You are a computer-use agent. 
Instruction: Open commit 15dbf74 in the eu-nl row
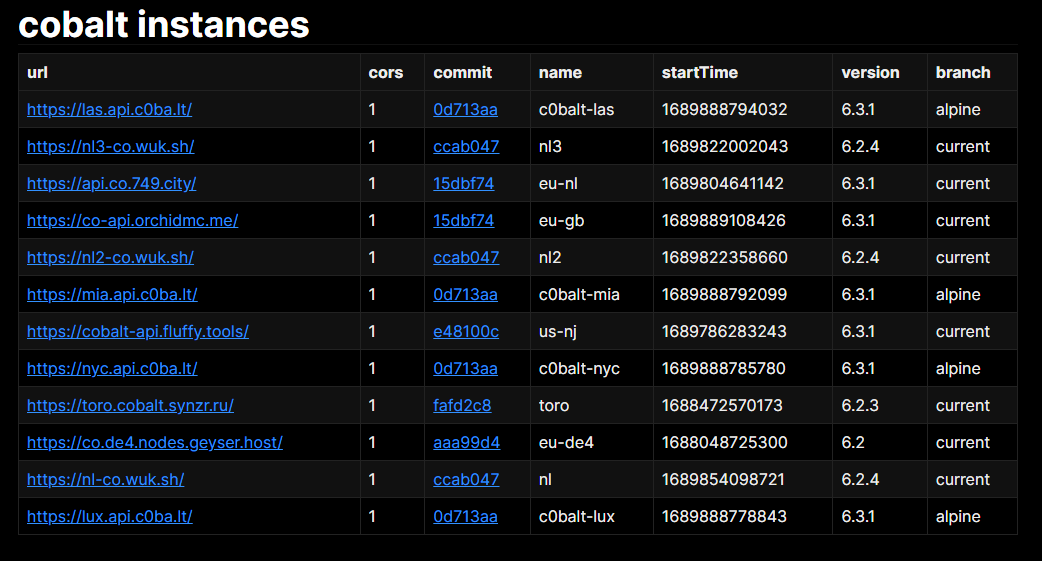point(464,183)
